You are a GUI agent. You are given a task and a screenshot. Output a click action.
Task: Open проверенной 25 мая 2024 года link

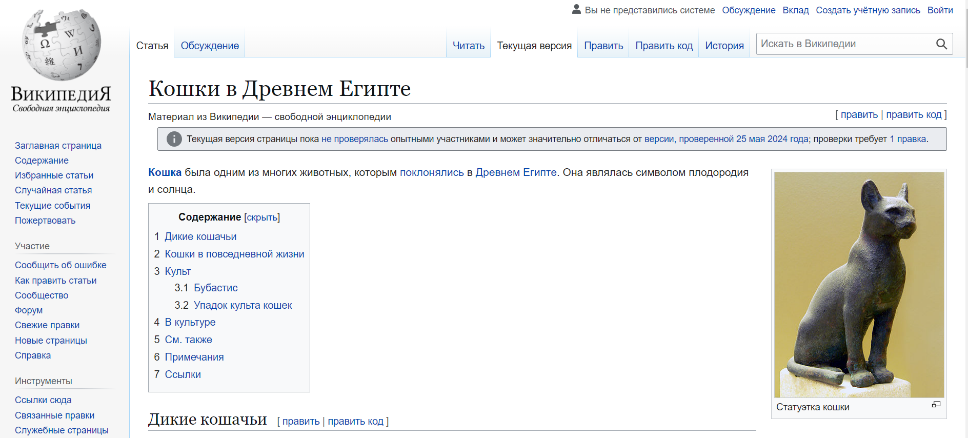[743, 139]
